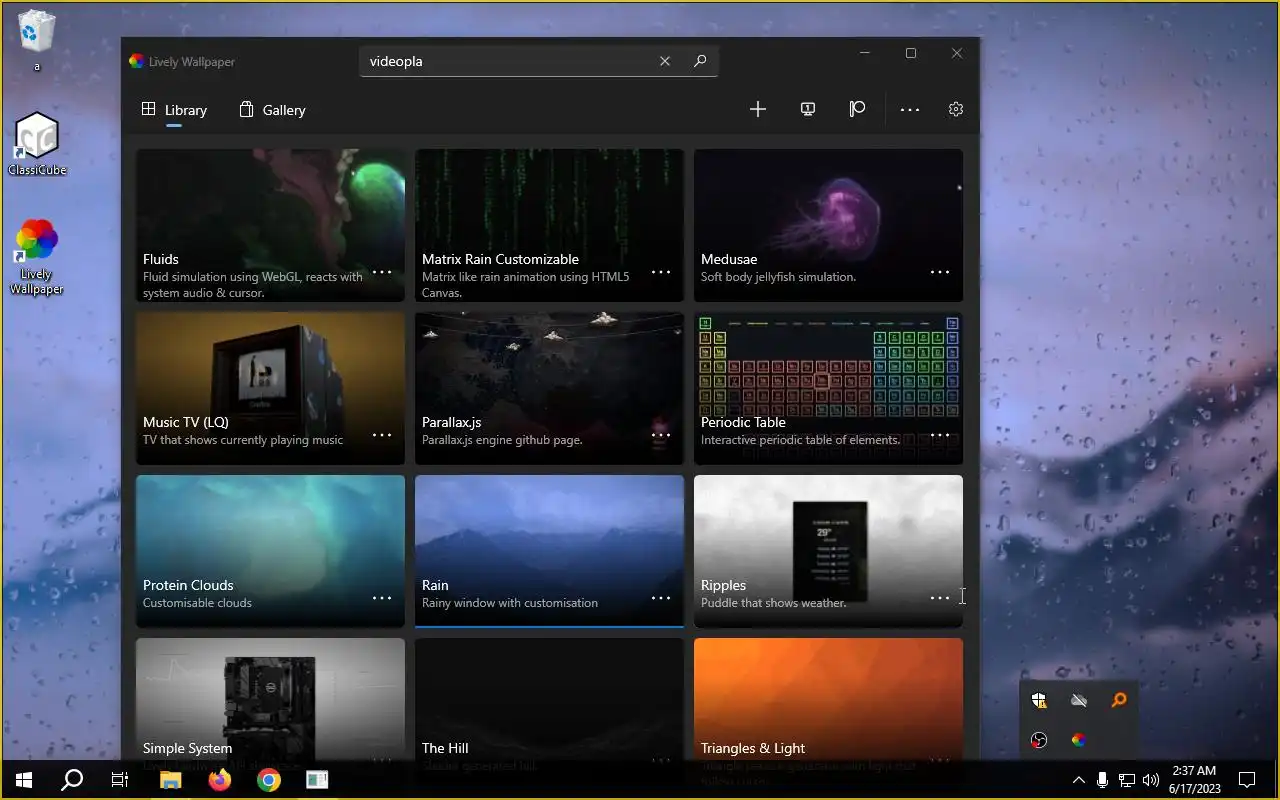Click the Lively Wallpaper icon in tray popup
The height and width of the screenshot is (800, 1280).
[x=1078, y=740]
